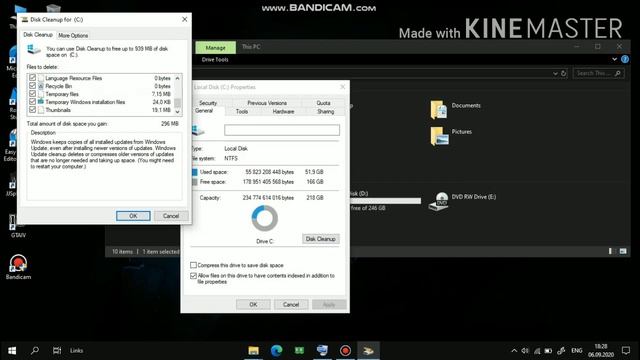The height and width of the screenshot is (360, 640).
Task: Click the taskbar clock showing 18:28
Action: [601, 351]
